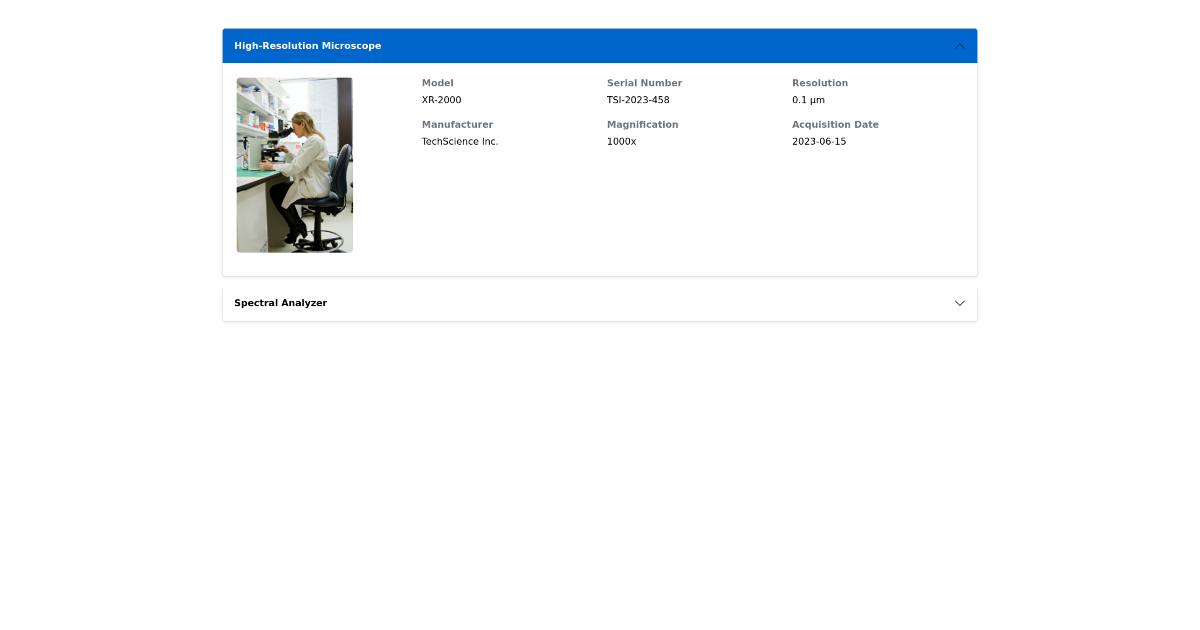
Task: Select the Magnification value 1000x
Action: click(x=621, y=141)
